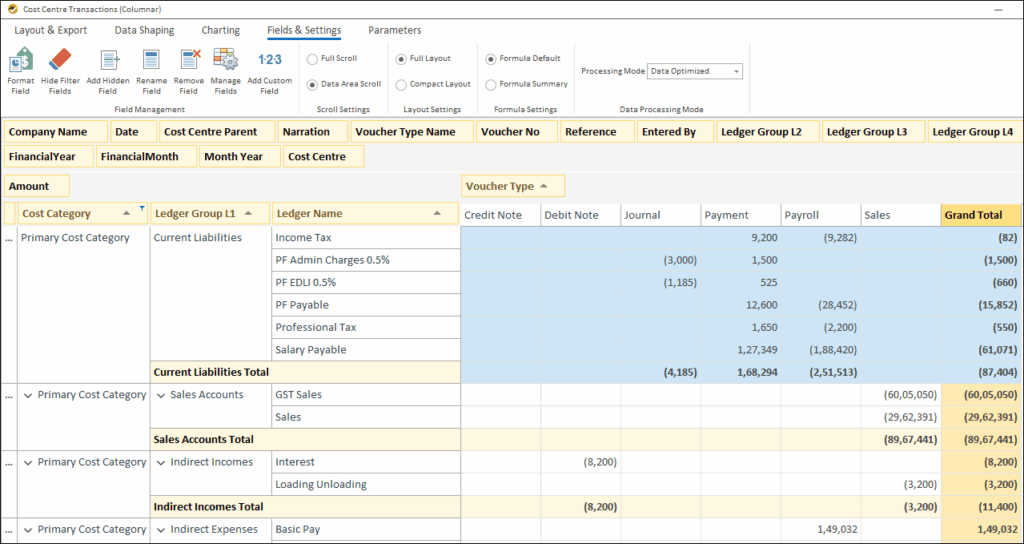Collapse the Sales Accounts group

(160, 395)
